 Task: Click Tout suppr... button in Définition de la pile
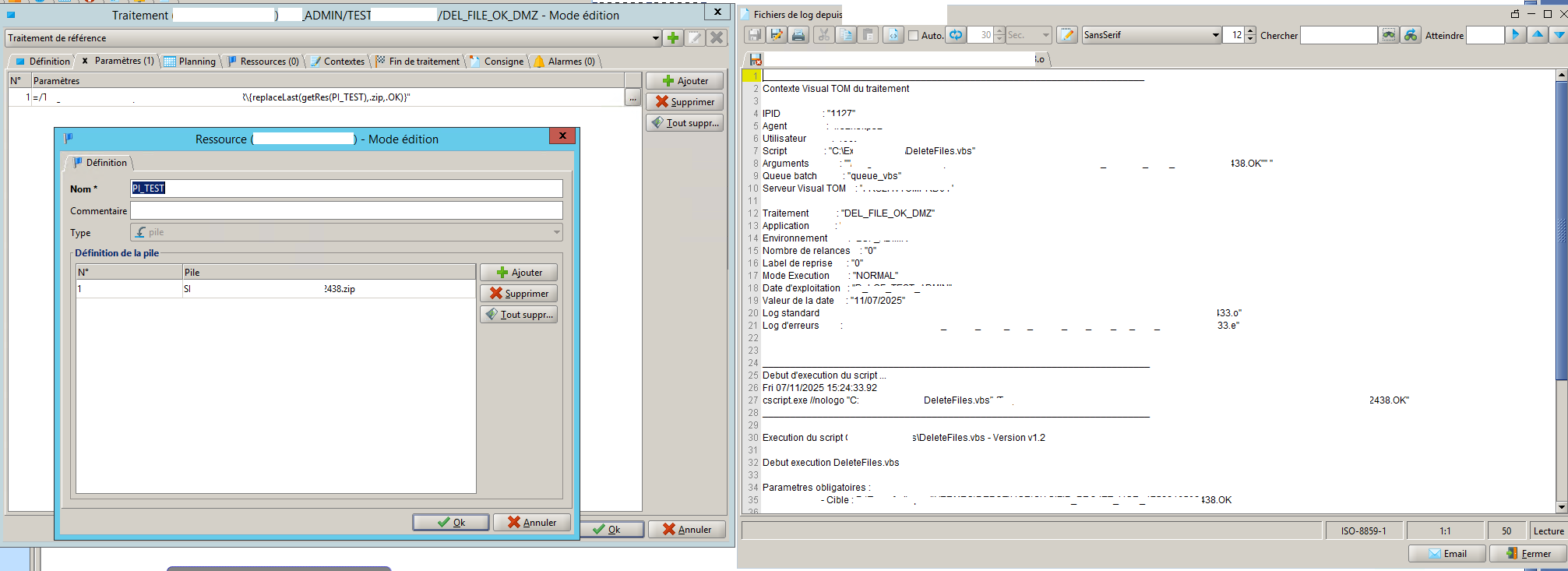[519, 314]
